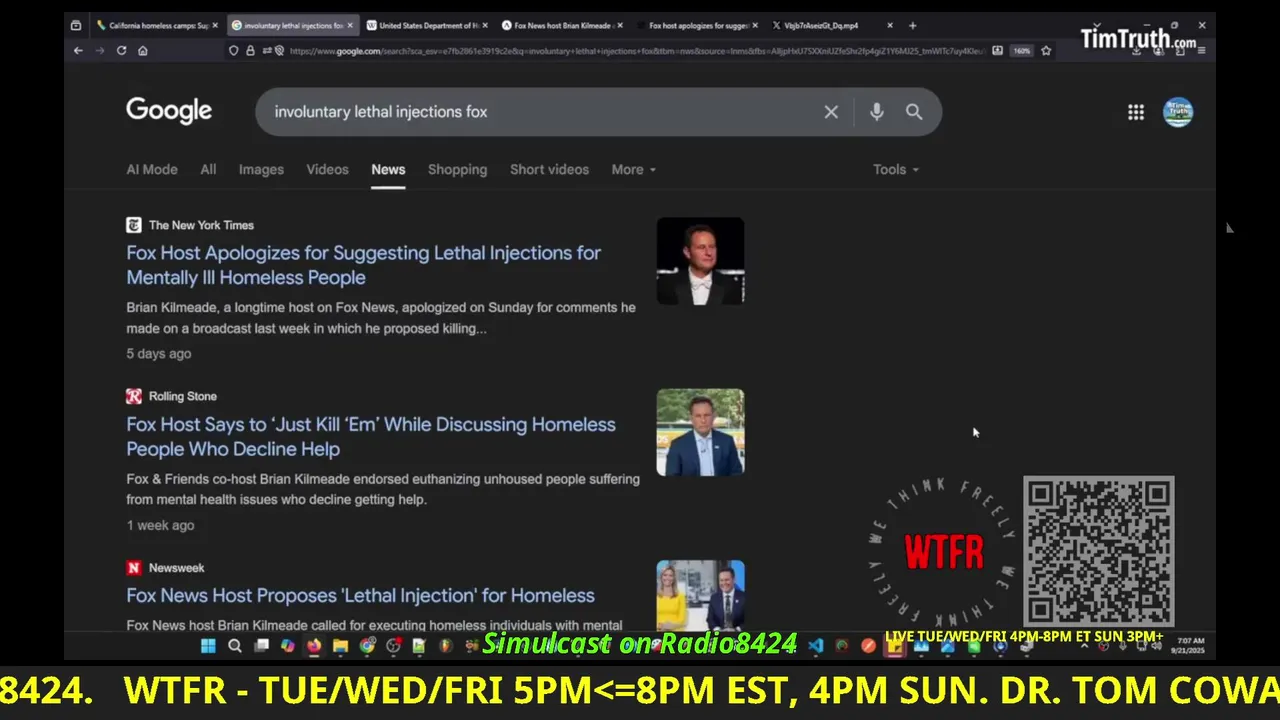The width and height of the screenshot is (1280, 720).
Task: Switch to Videos results tab
Action: (327, 169)
